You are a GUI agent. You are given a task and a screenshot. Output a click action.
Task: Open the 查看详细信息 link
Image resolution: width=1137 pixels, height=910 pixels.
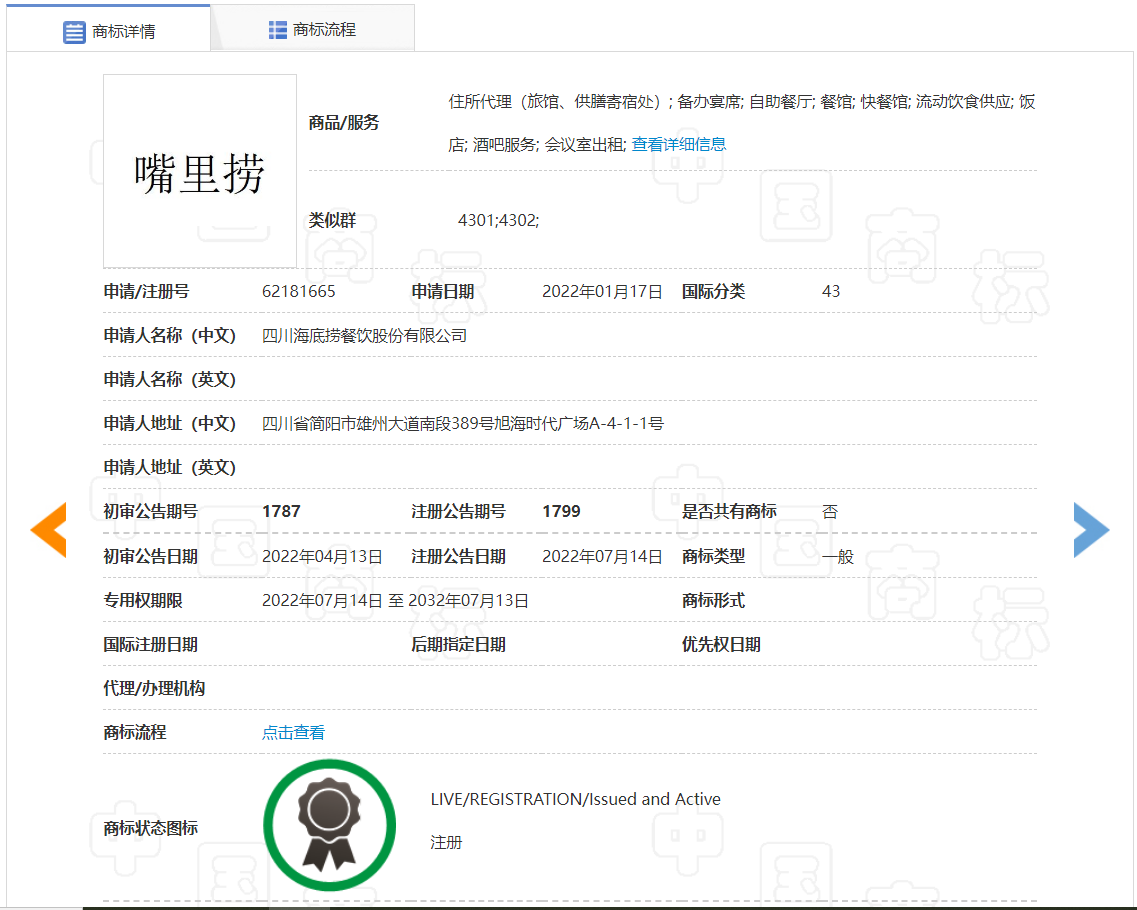[679, 144]
